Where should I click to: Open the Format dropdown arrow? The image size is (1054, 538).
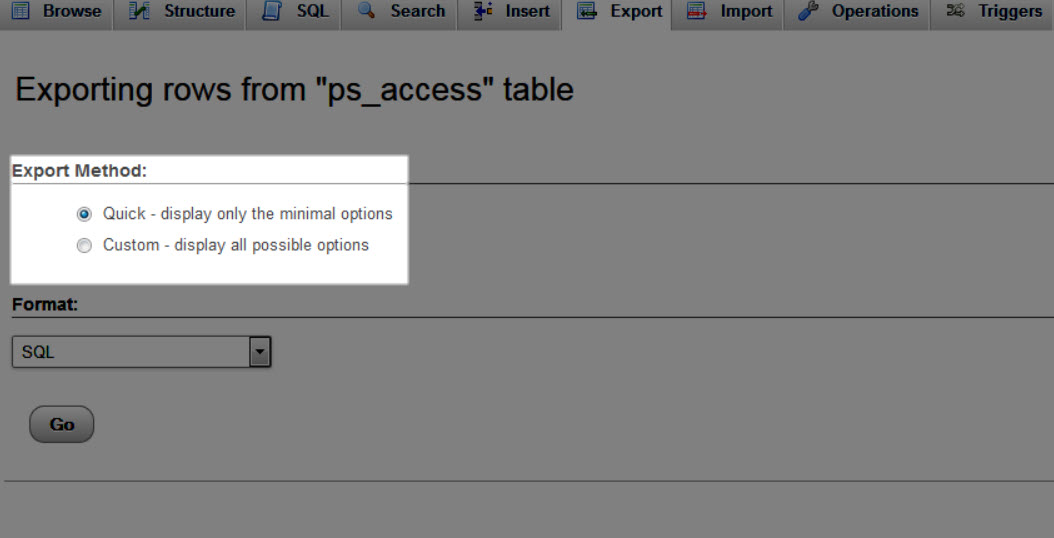click(x=260, y=352)
